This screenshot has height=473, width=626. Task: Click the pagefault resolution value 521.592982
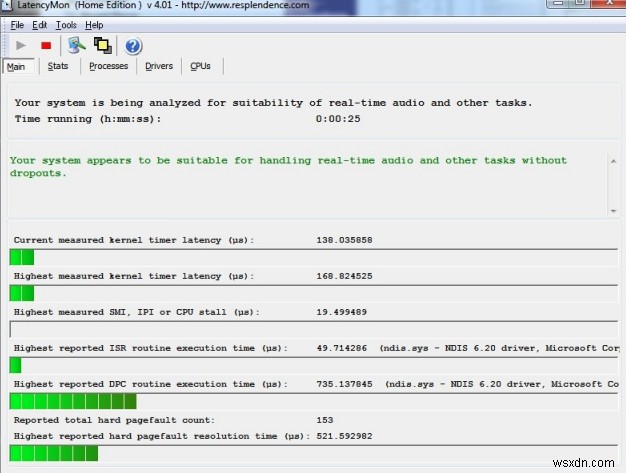344,436
